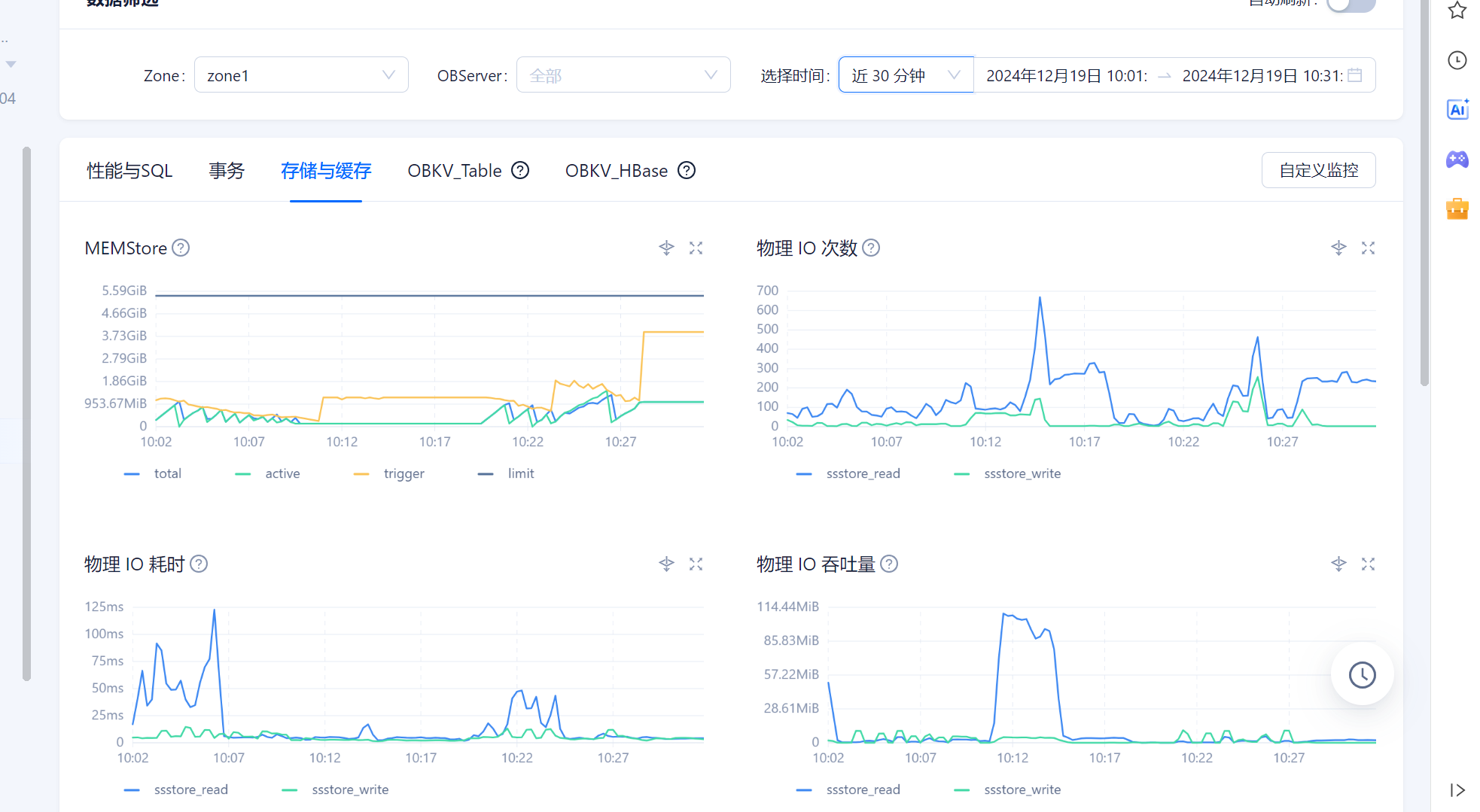
Task: Switch to the 性能与SQL tab
Action: point(129,171)
